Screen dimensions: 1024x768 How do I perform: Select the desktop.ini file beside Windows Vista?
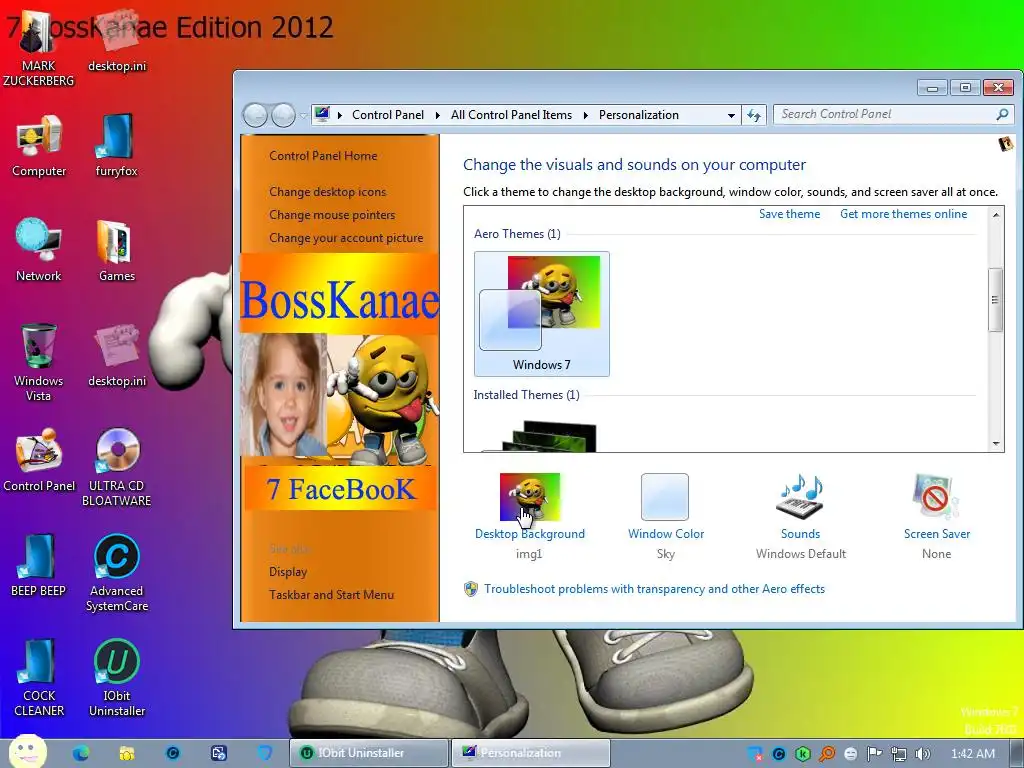pos(117,356)
